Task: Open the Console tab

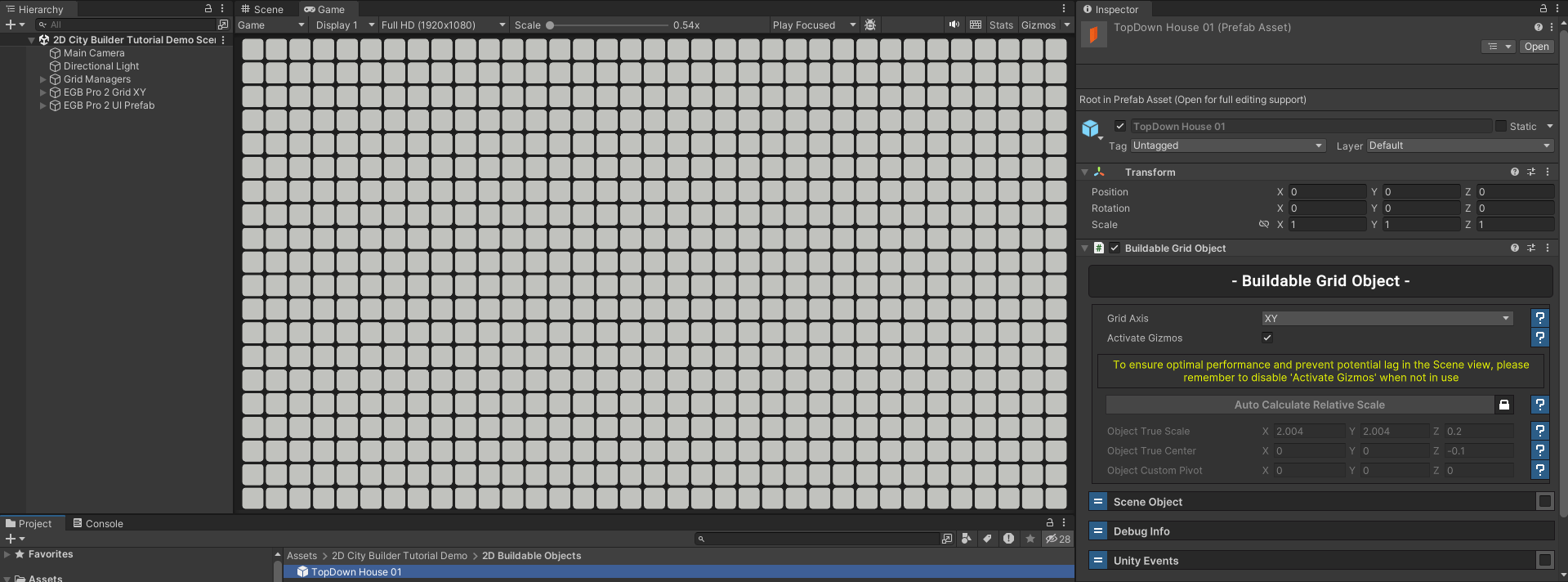Action: click(97, 524)
